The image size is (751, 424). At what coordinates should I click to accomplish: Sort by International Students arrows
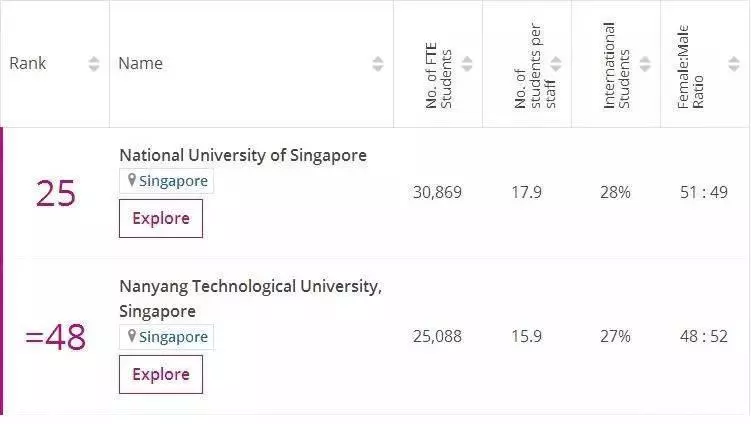pos(645,64)
